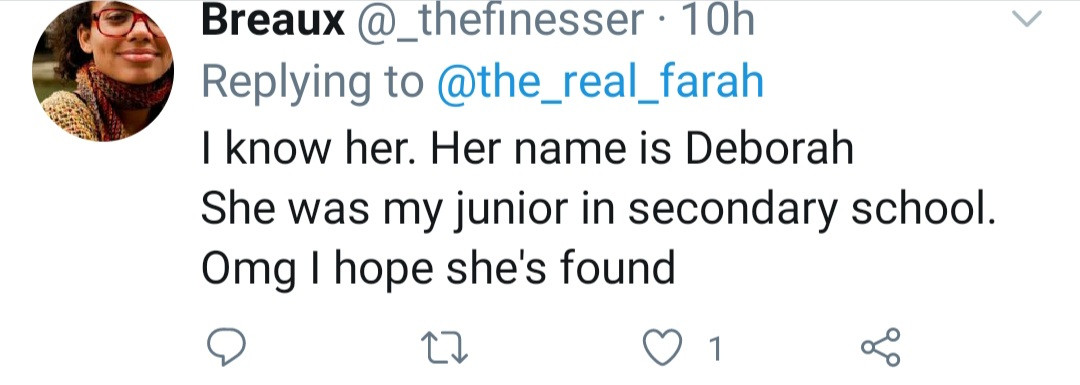Open the tweet by clicking its body text
The width and height of the screenshot is (1080, 385).
599,209
